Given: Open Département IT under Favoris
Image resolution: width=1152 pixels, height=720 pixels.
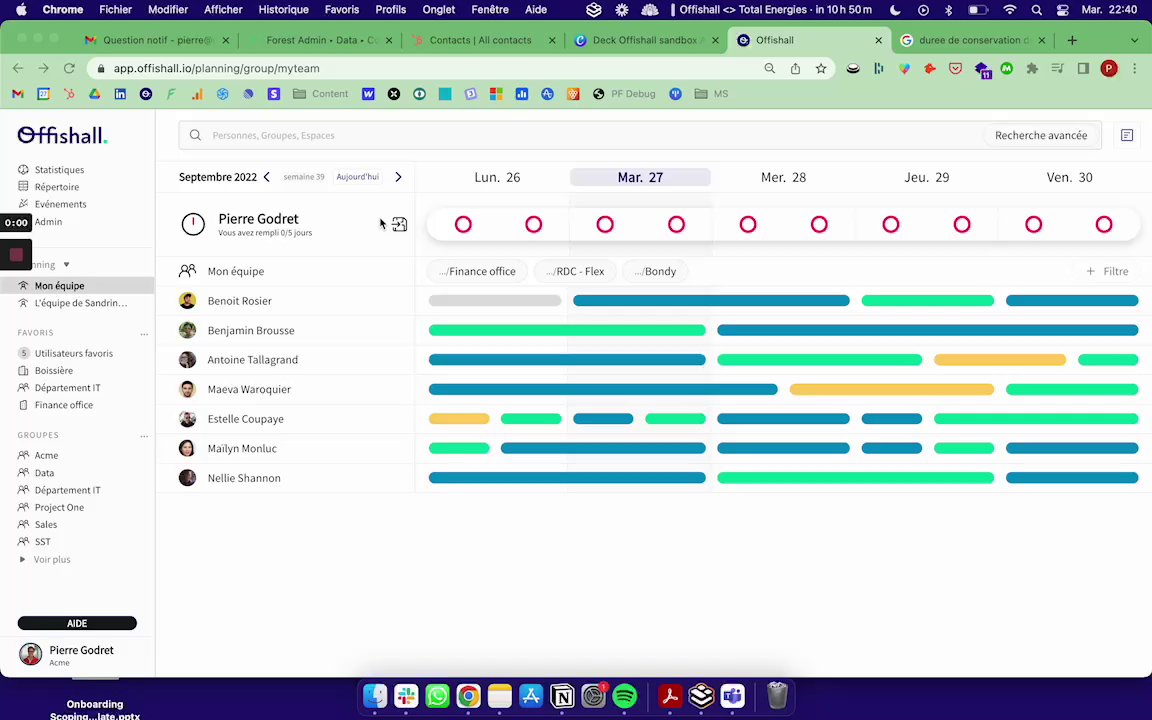Looking at the screenshot, I should (x=68, y=387).
